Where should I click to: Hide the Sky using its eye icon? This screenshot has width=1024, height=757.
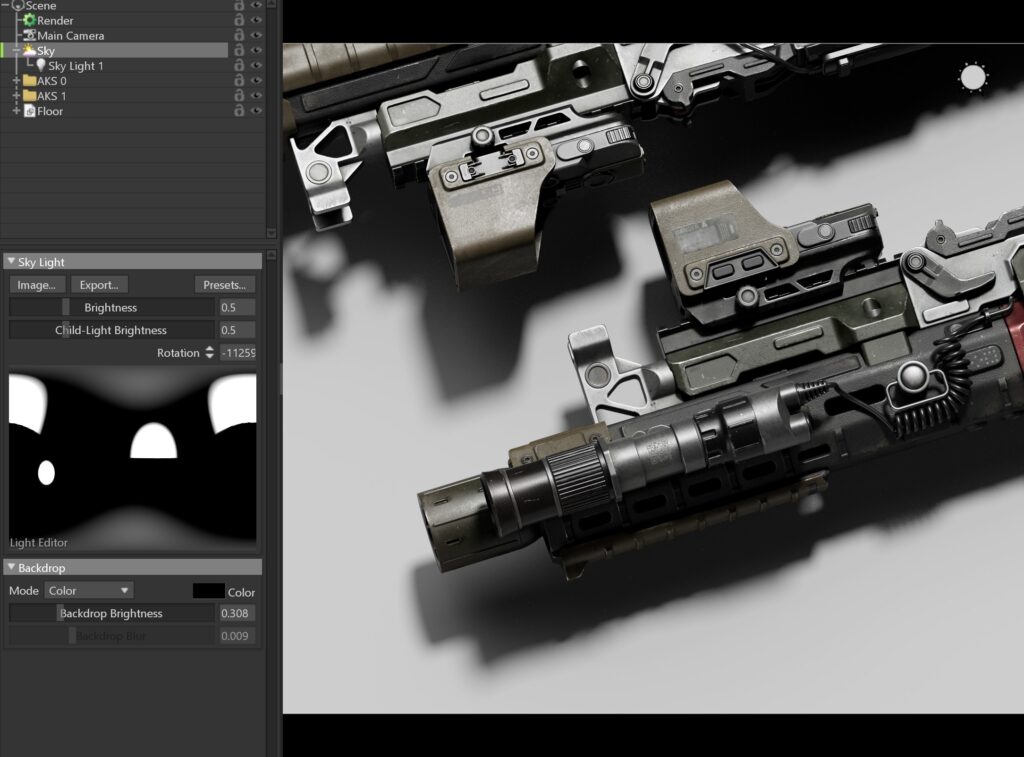[256, 50]
